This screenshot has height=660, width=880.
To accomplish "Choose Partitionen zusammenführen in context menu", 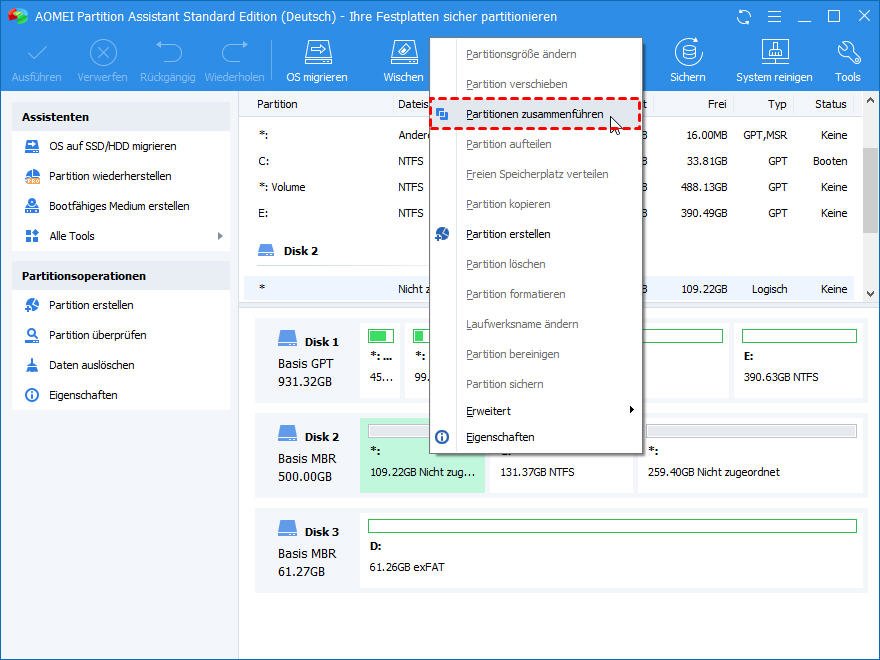I will [x=535, y=114].
